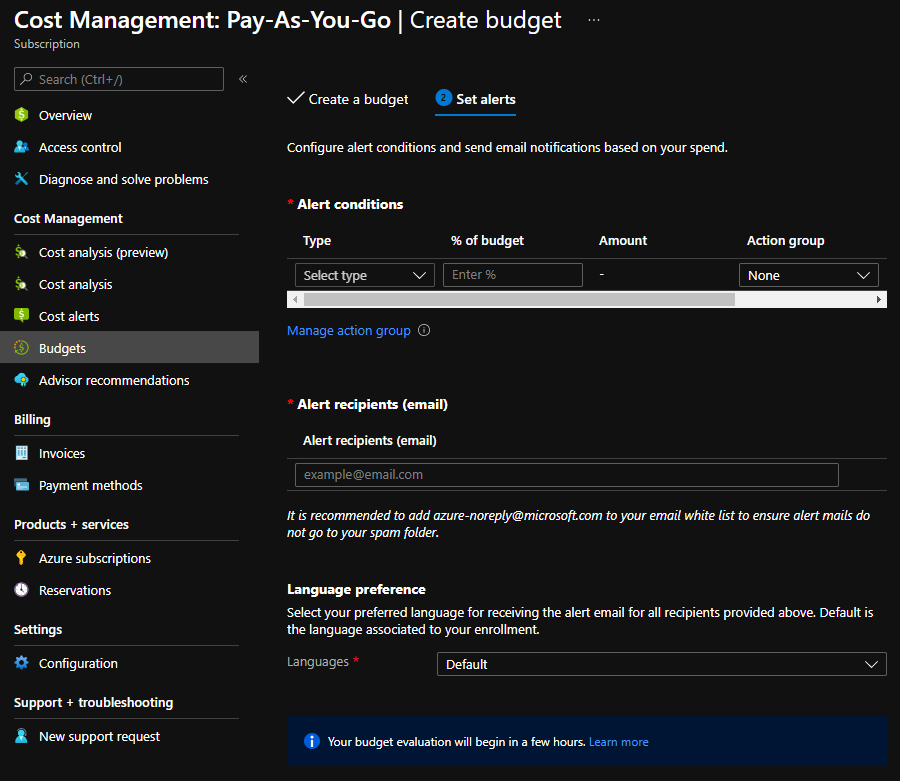The height and width of the screenshot is (781, 900).
Task: Click the Manage action group link
Action: [x=348, y=330]
